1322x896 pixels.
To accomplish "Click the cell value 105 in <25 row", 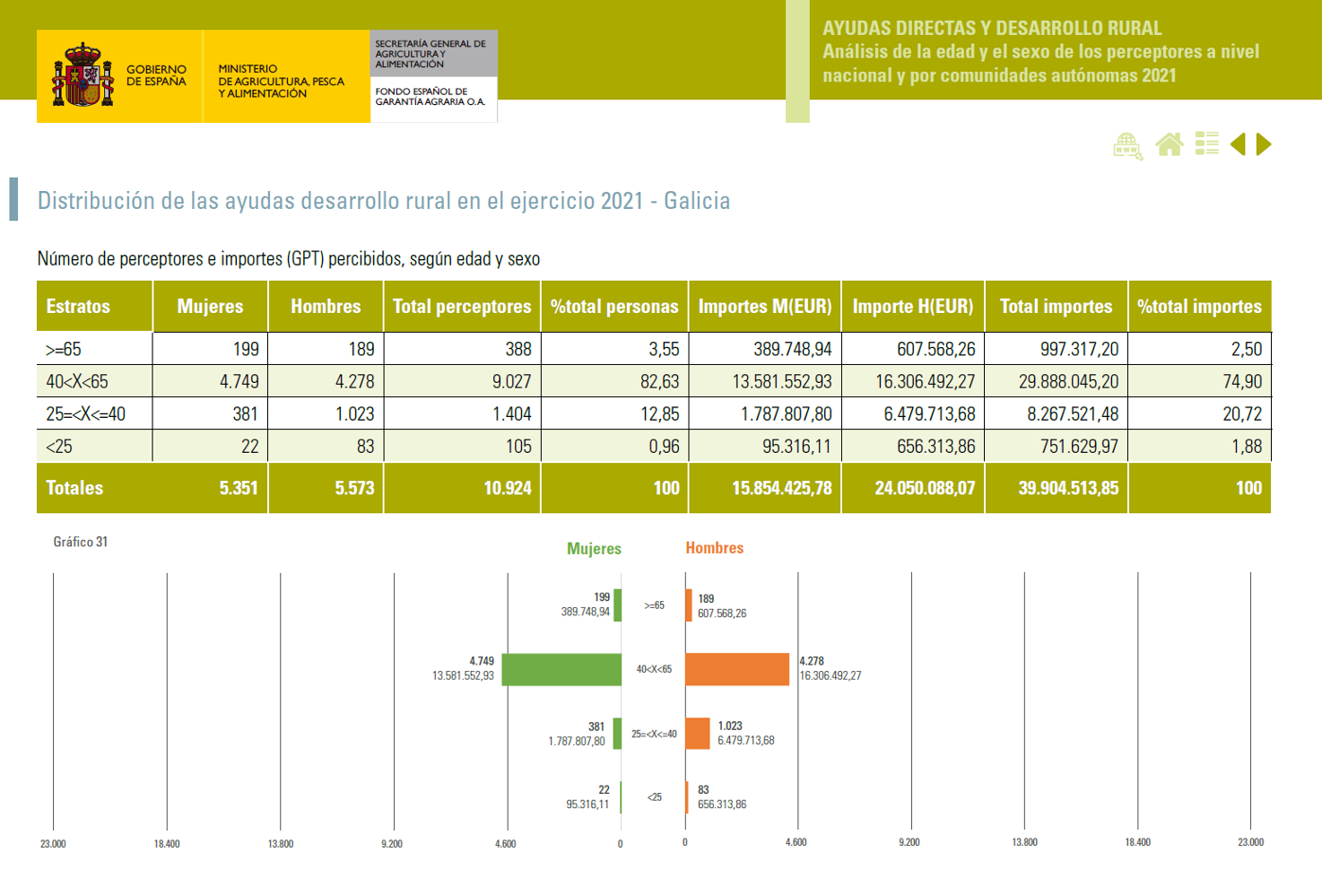I will pos(518,447).
